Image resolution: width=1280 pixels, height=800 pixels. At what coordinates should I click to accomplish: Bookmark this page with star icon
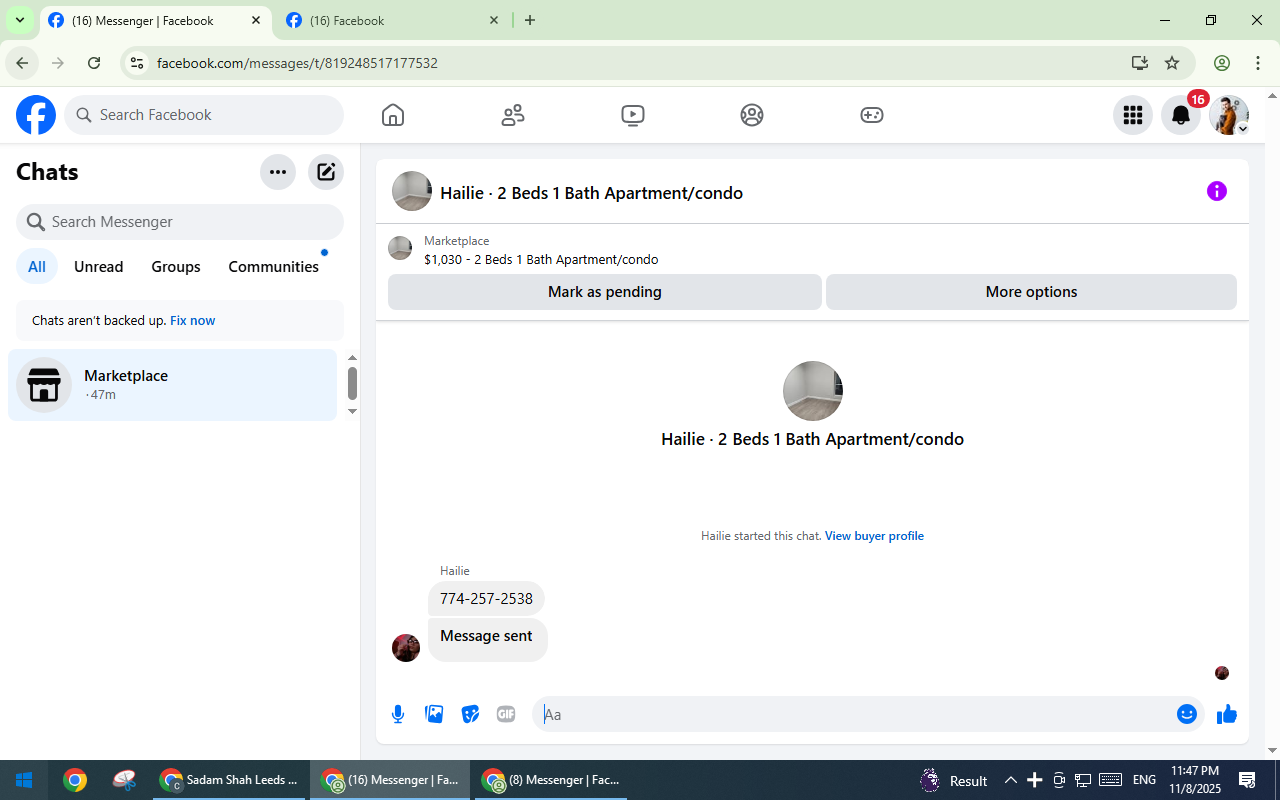pos(1172,63)
